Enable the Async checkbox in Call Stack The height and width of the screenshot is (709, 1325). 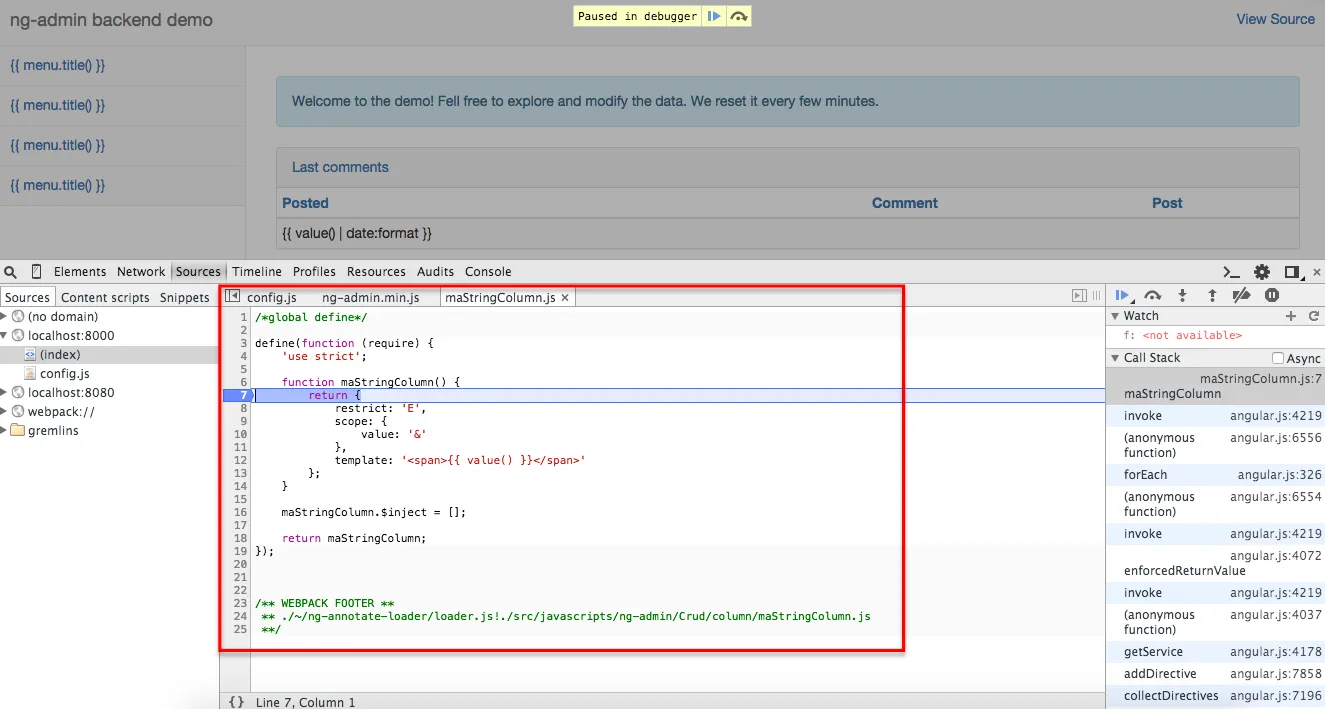pos(1278,357)
